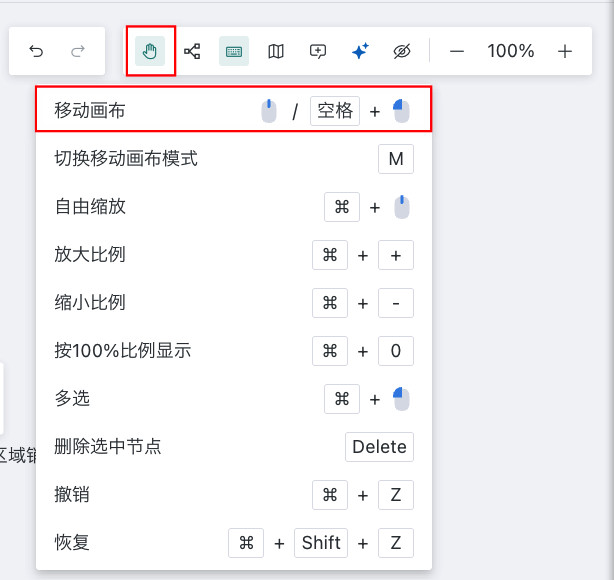This screenshot has width=614, height=580.
Task: Zoom in with the plus button
Action: coord(565,51)
